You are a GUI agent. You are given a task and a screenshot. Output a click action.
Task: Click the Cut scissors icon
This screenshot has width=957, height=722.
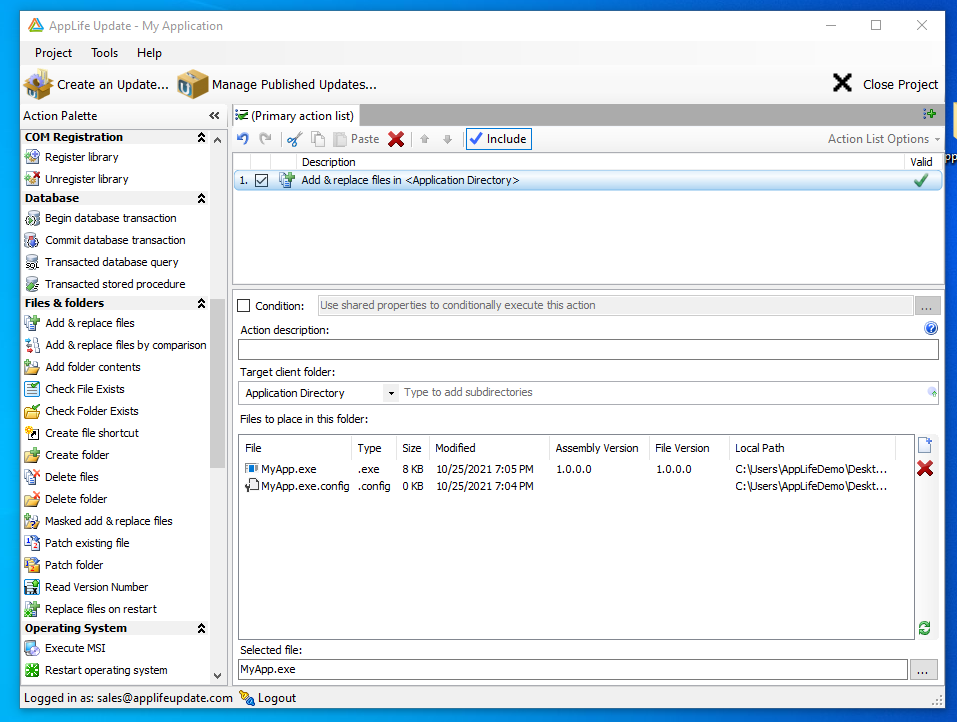(x=294, y=139)
